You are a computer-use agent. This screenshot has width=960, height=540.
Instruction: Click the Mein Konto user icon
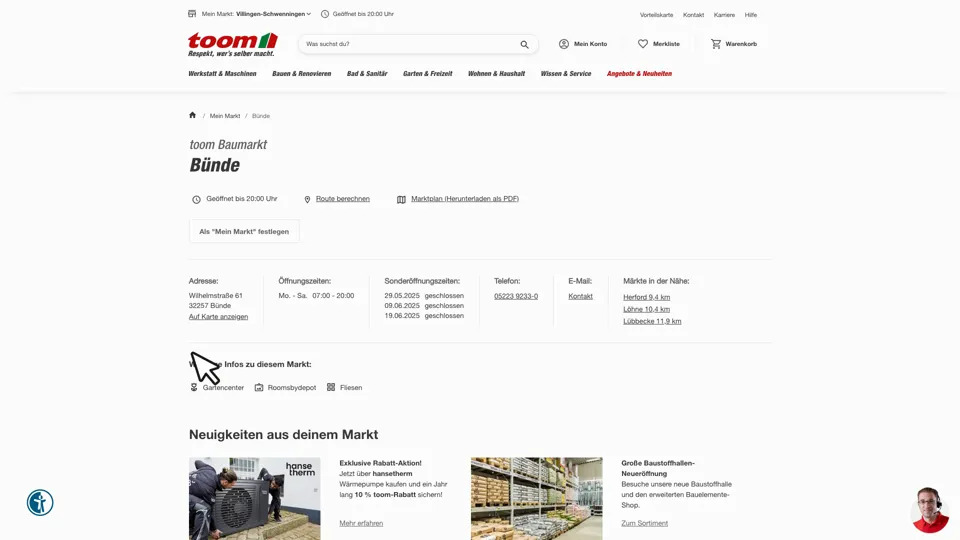click(564, 44)
